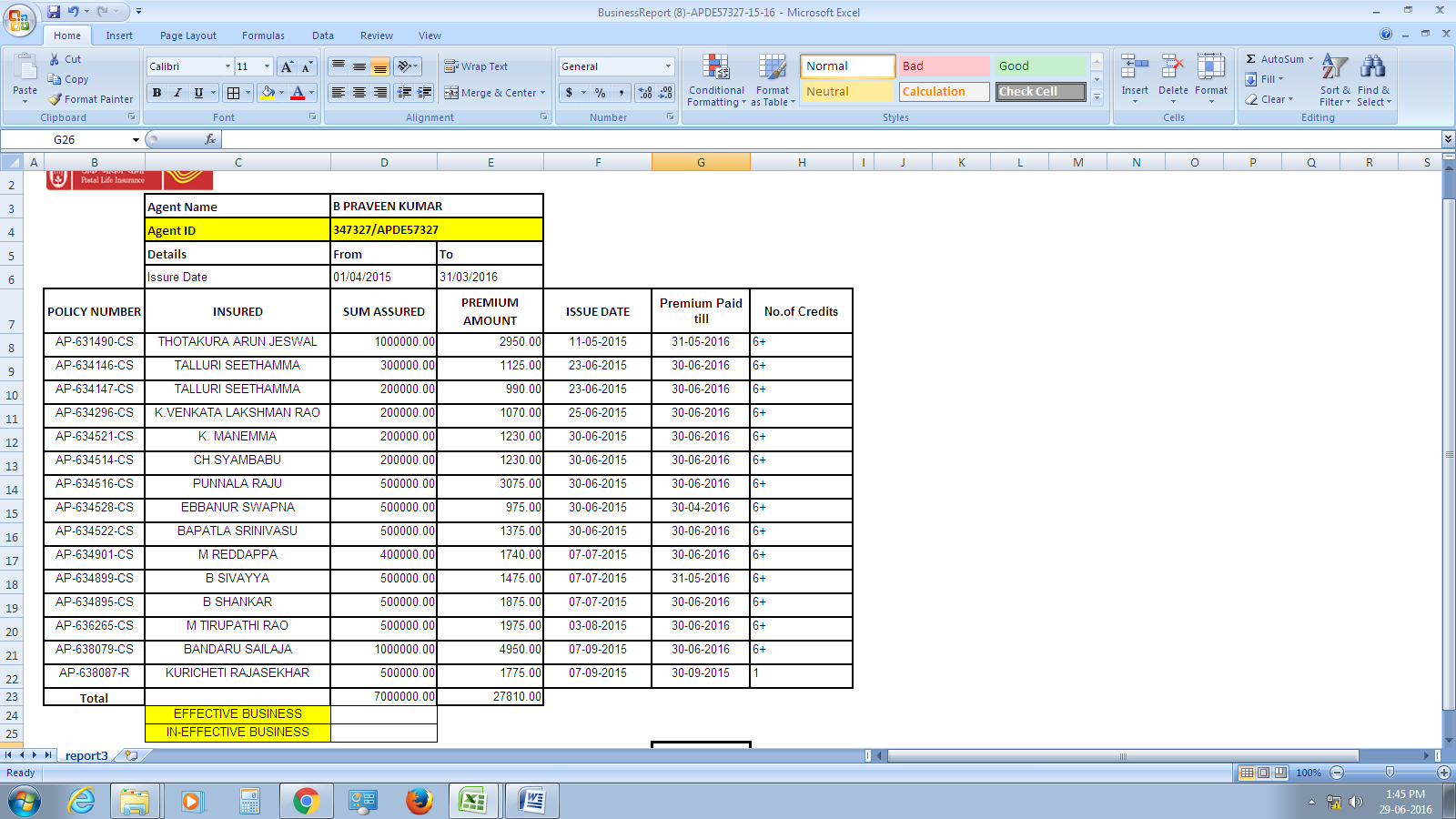1456x819 pixels.
Task: Click the Copy icon
Action: point(55,79)
